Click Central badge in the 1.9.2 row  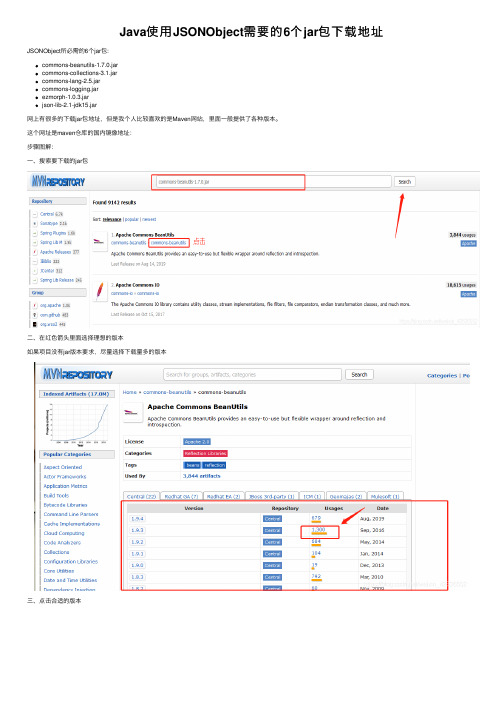(x=272, y=542)
